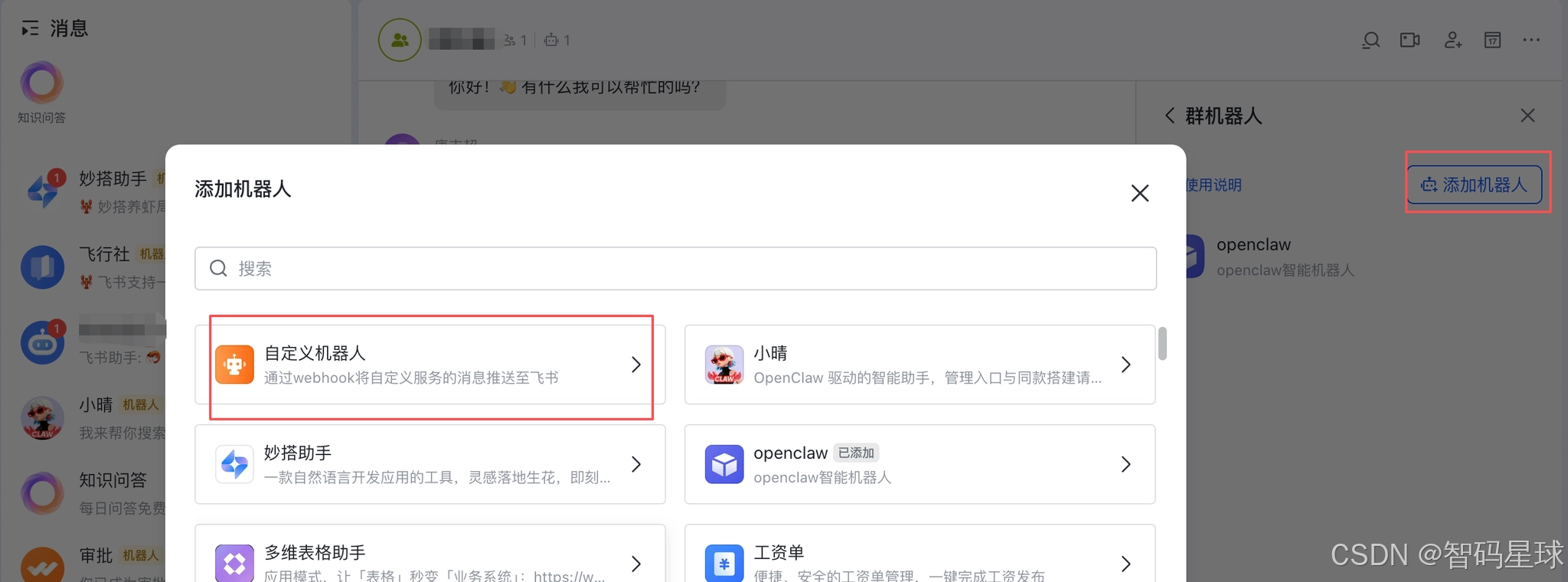Open the 知识问答 shortcut at sidebar top
Viewport: 1568px width, 582px height.
click(x=42, y=93)
